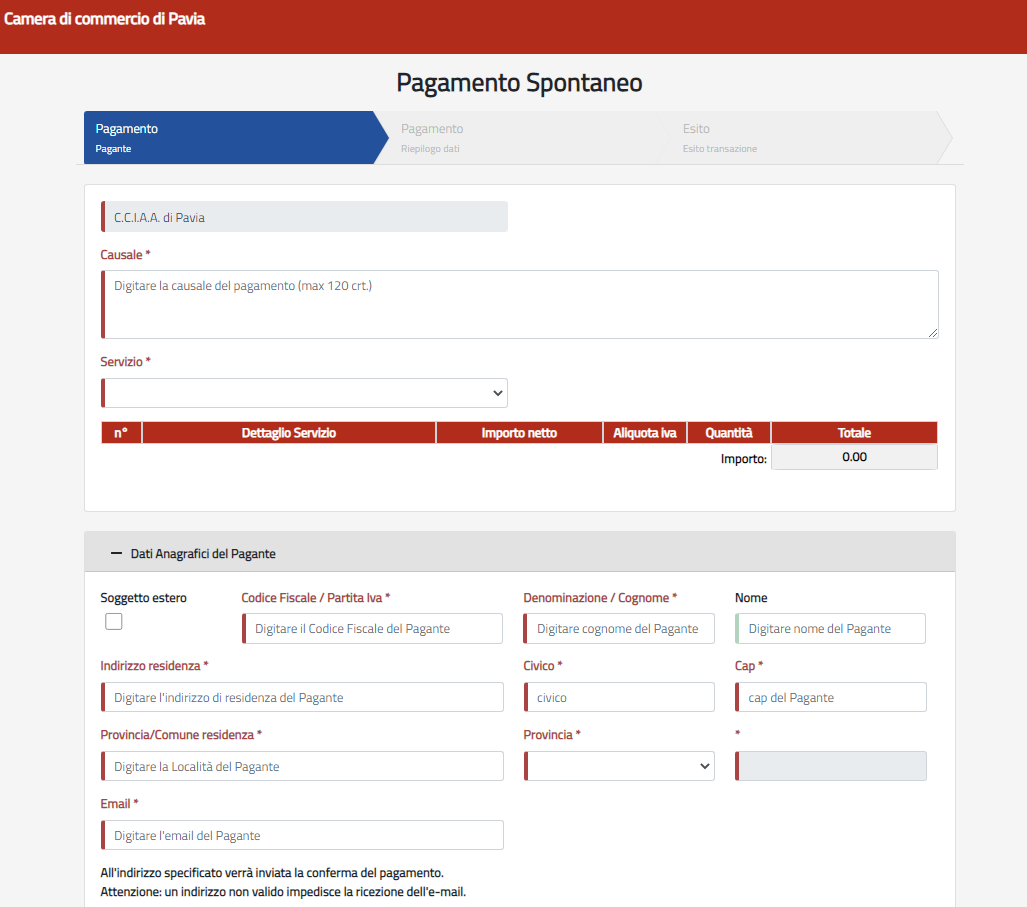Click the Indirizzo residenza field

coord(302,697)
